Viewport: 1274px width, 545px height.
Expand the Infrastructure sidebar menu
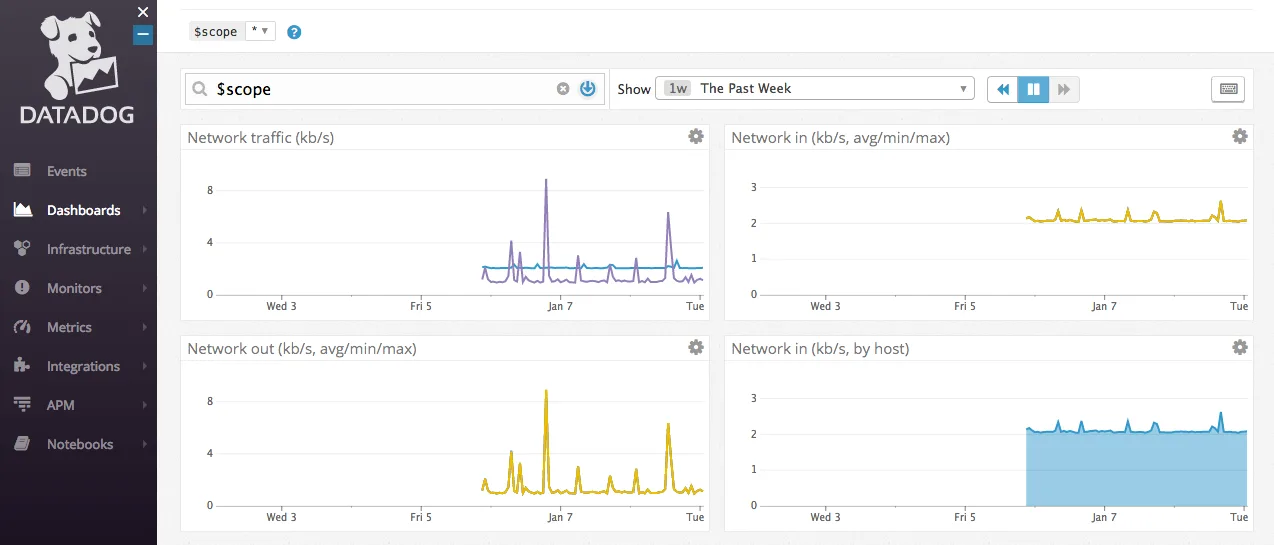pyautogui.click(x=88, y=249)
